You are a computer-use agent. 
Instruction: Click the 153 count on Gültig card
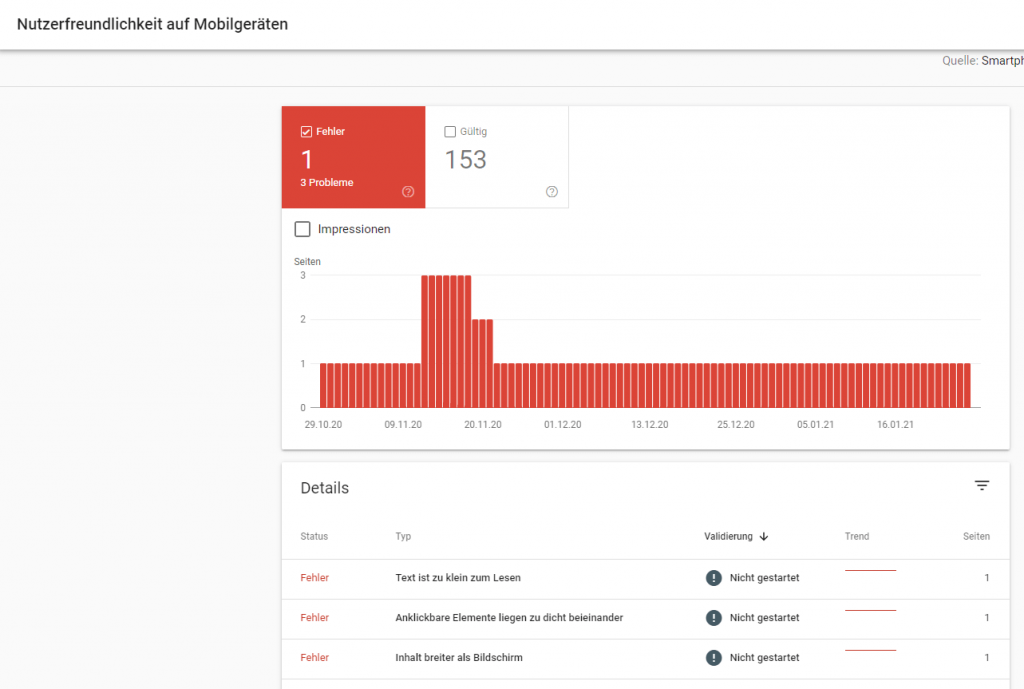[466, 159]
